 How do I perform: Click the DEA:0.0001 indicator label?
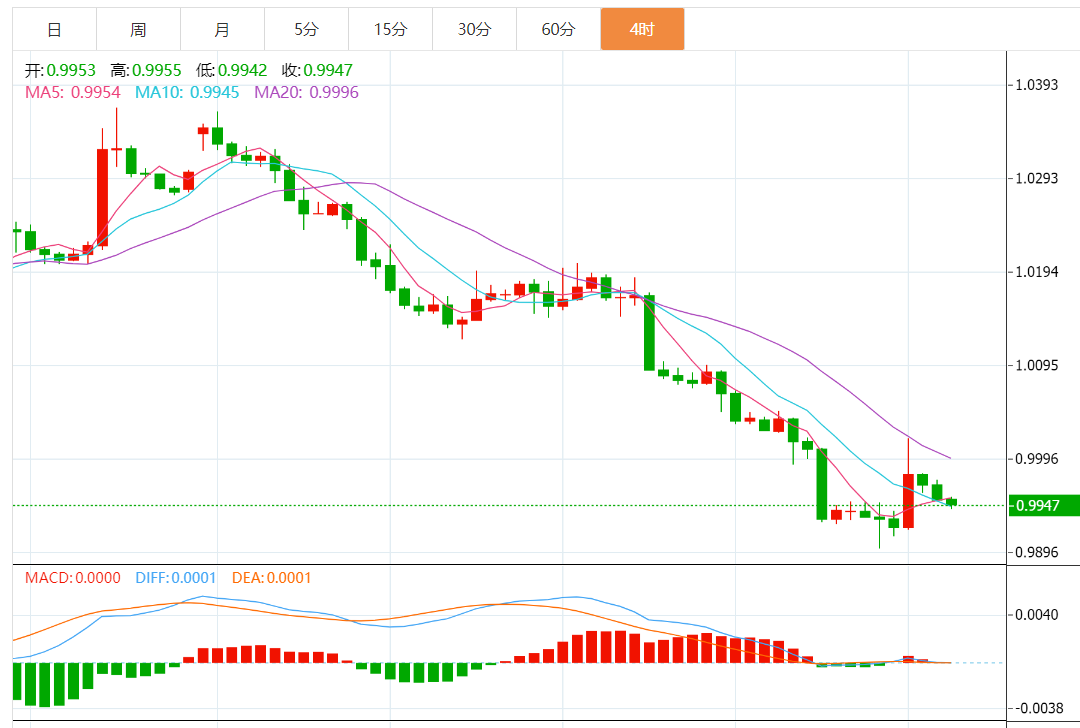(272, 578)
